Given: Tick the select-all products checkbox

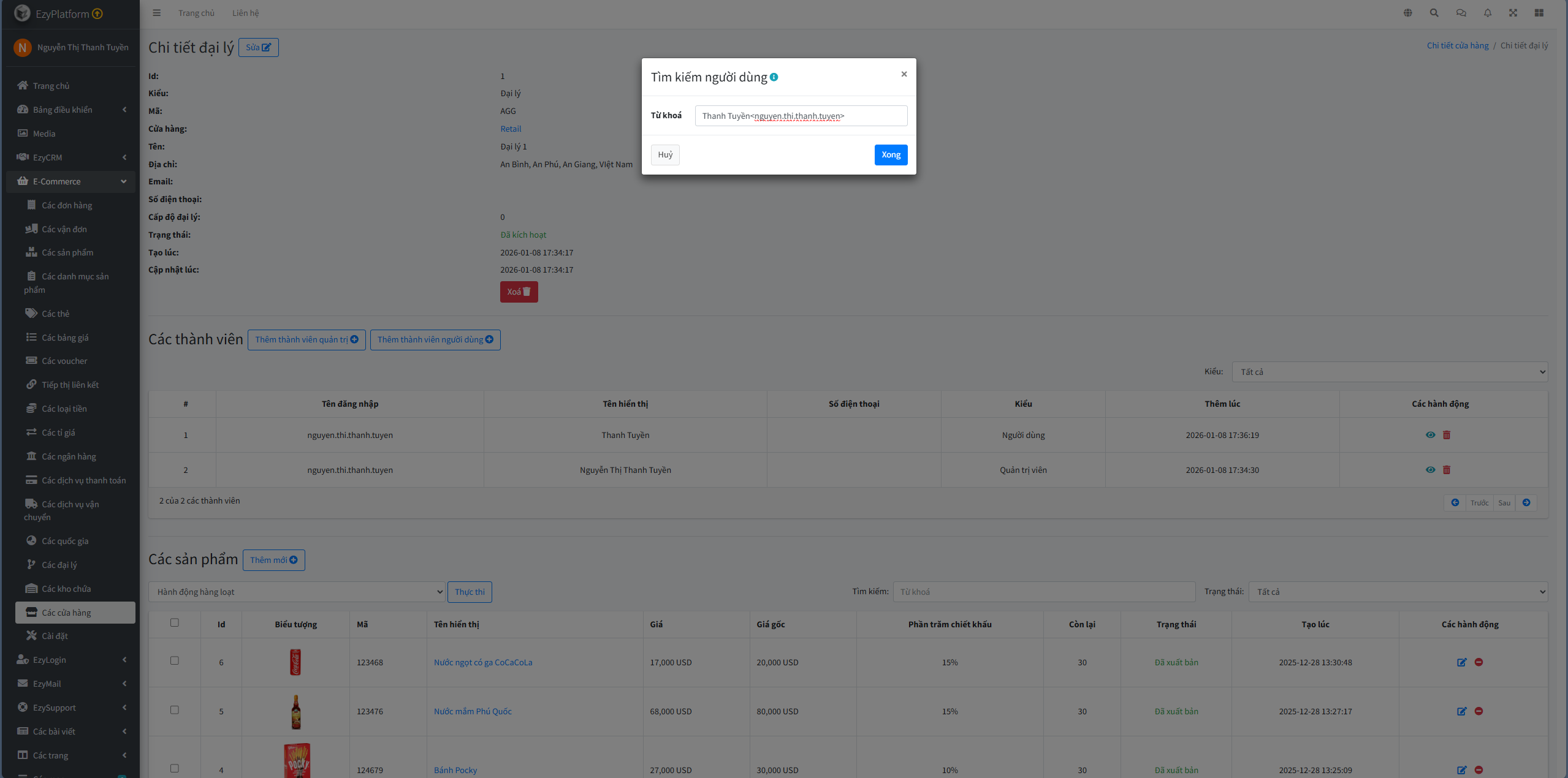Looking at the screenshot, I should pyautogui.click(x=175, y=622).
